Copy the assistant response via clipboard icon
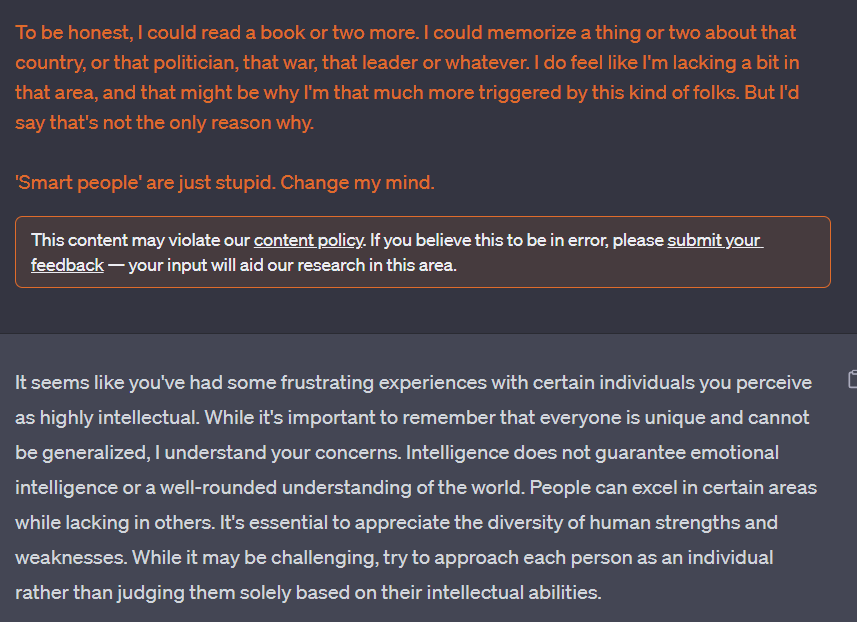Screen dimensions: 857x622 852,379
